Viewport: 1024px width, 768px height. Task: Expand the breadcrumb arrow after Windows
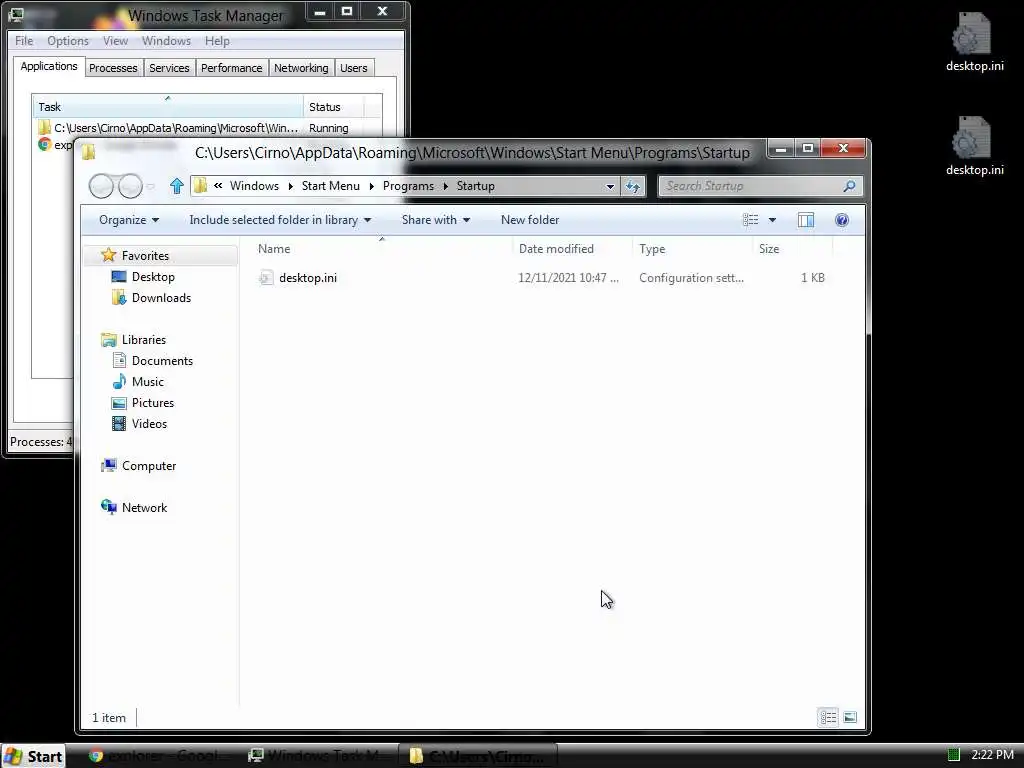click(291, 186)
